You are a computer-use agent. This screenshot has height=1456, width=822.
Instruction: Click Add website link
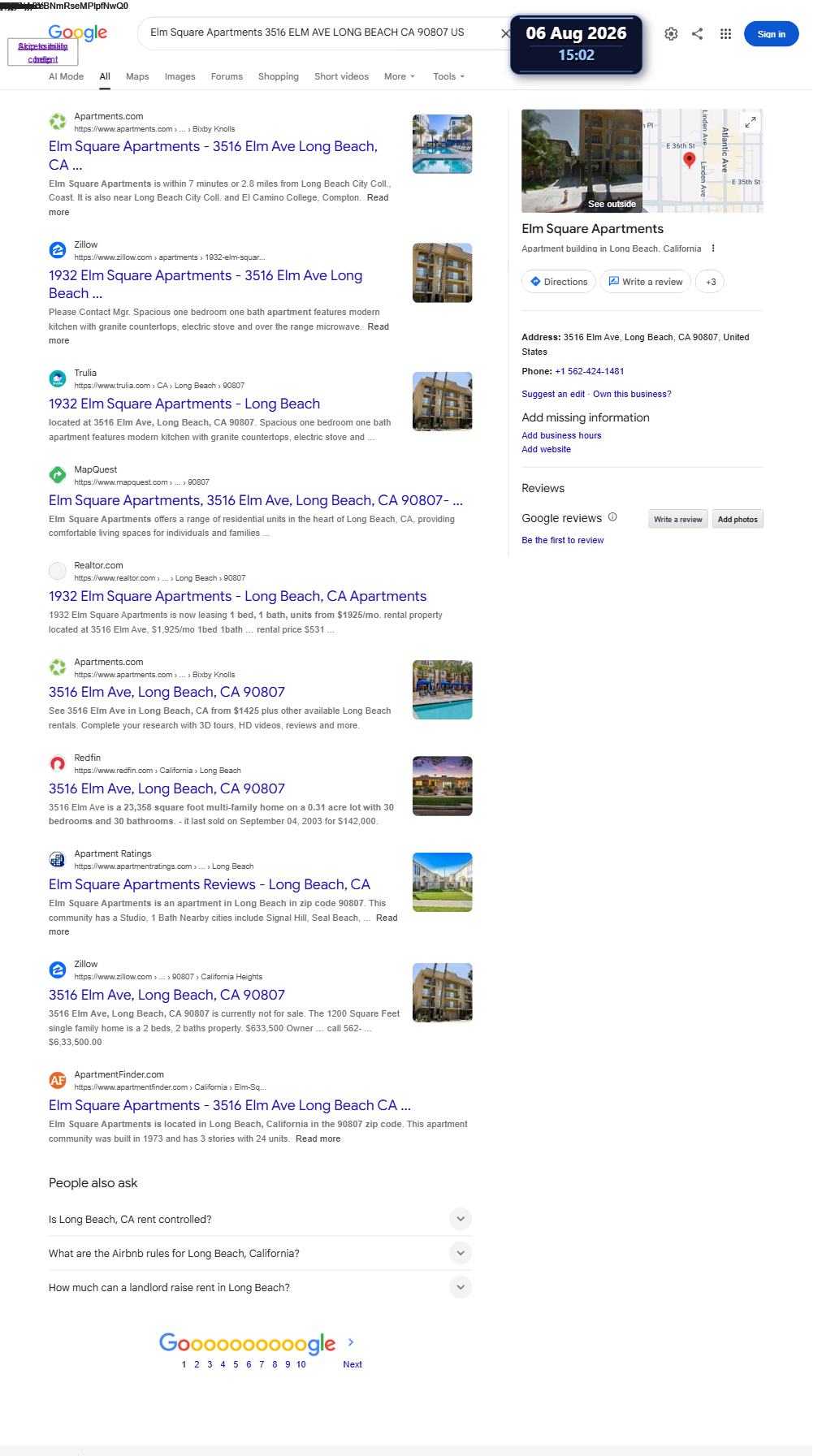click(x=546, y=449)
